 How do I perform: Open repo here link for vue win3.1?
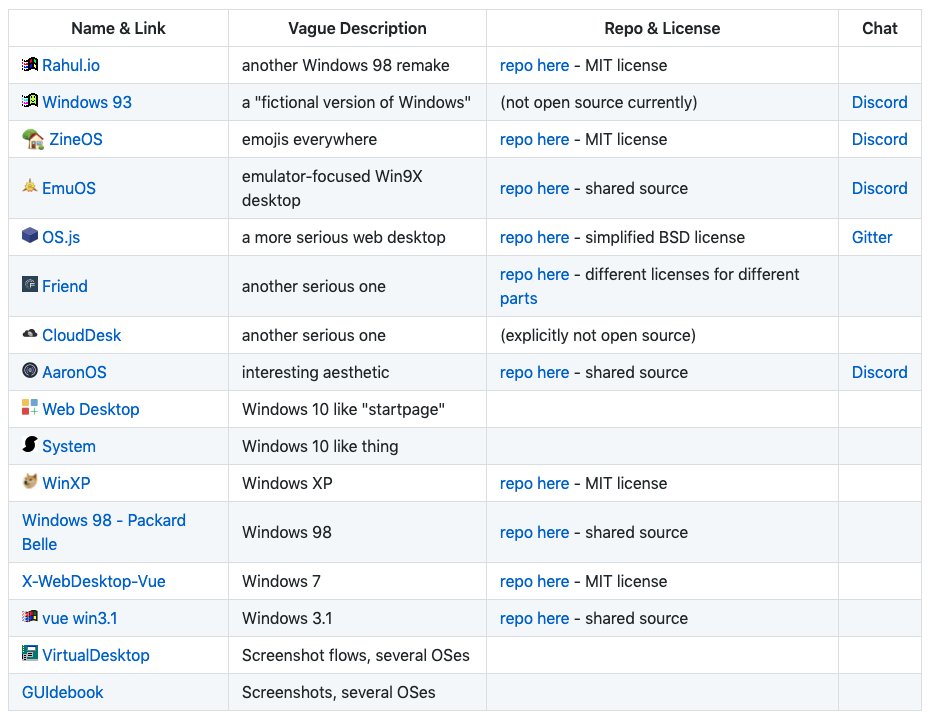pyautogui.click(x=534, y=619)
